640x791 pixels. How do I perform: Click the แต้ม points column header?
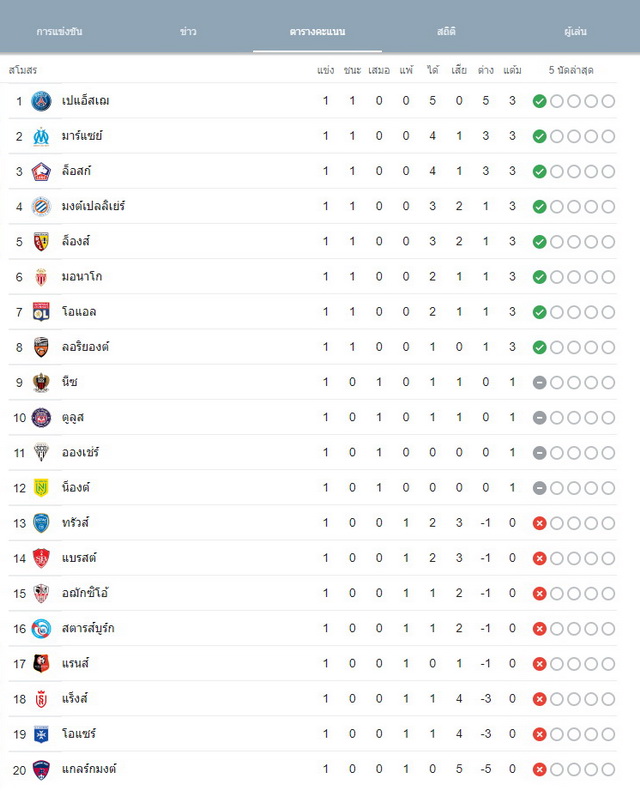pos(512,70)
